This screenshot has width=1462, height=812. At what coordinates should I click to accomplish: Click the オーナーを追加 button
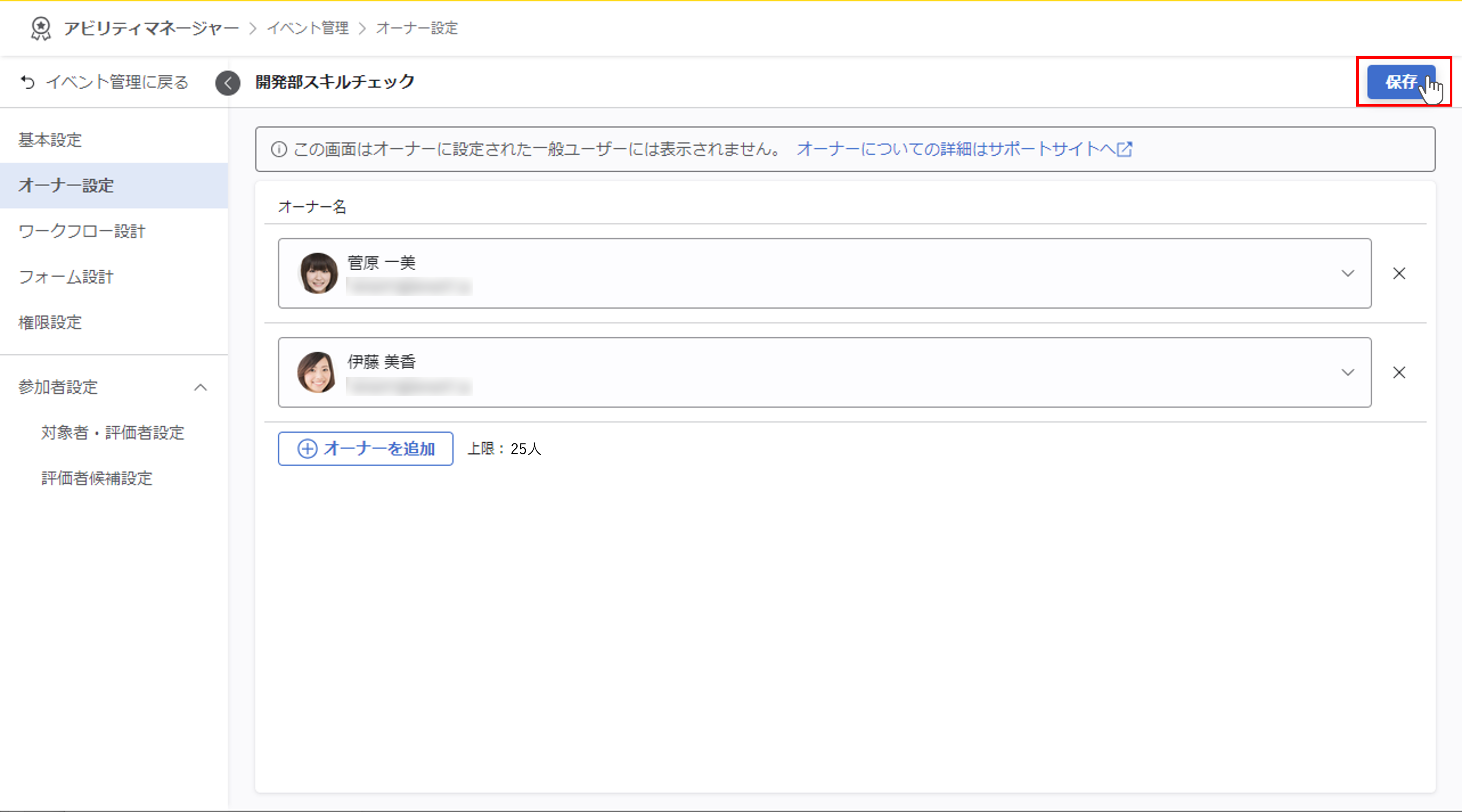point(365,449)
